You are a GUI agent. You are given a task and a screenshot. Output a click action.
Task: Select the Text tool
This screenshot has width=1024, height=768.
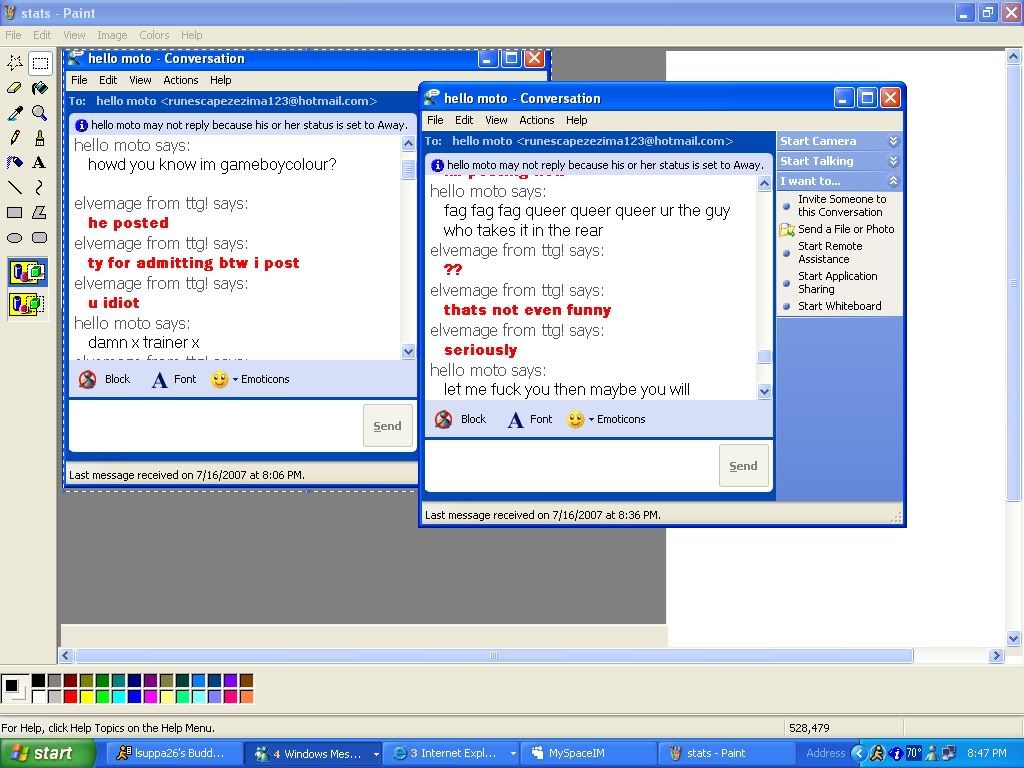tap(39, 162)
